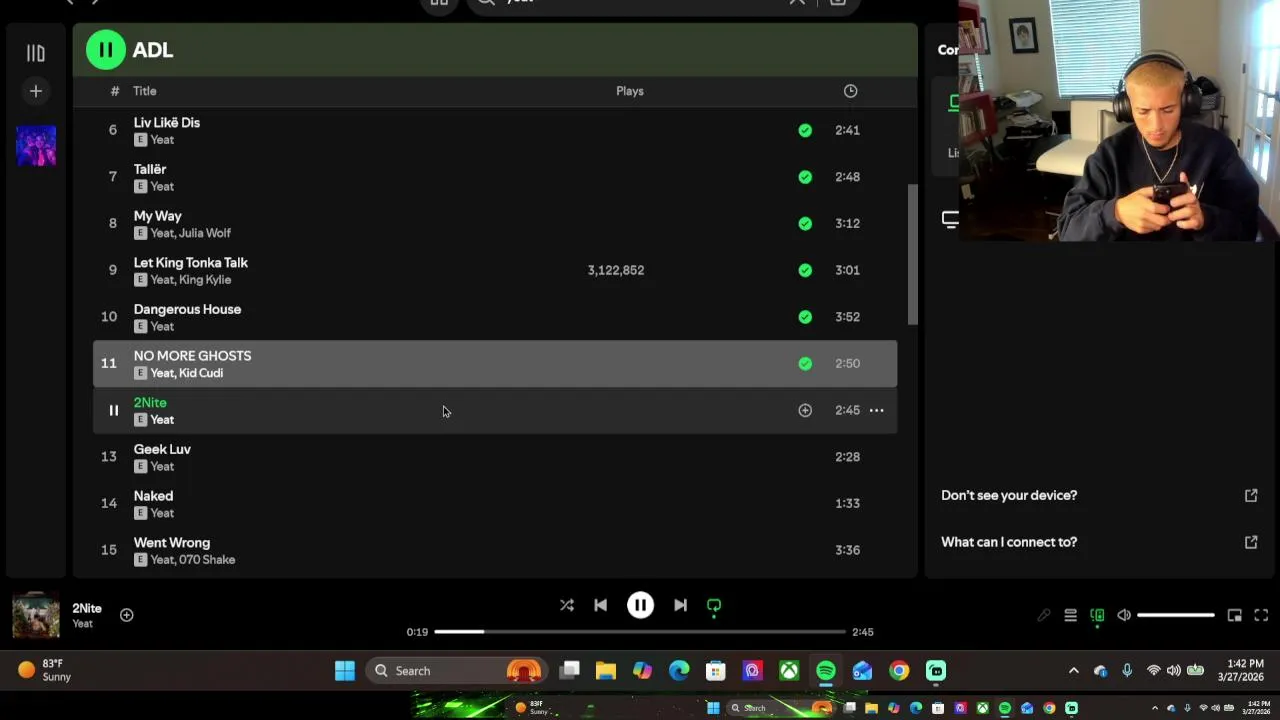The height and width of the screenshot is (720, 1280).
Task: Open 2Nite title in now playing bar
Action: click(x=87, y=608)
